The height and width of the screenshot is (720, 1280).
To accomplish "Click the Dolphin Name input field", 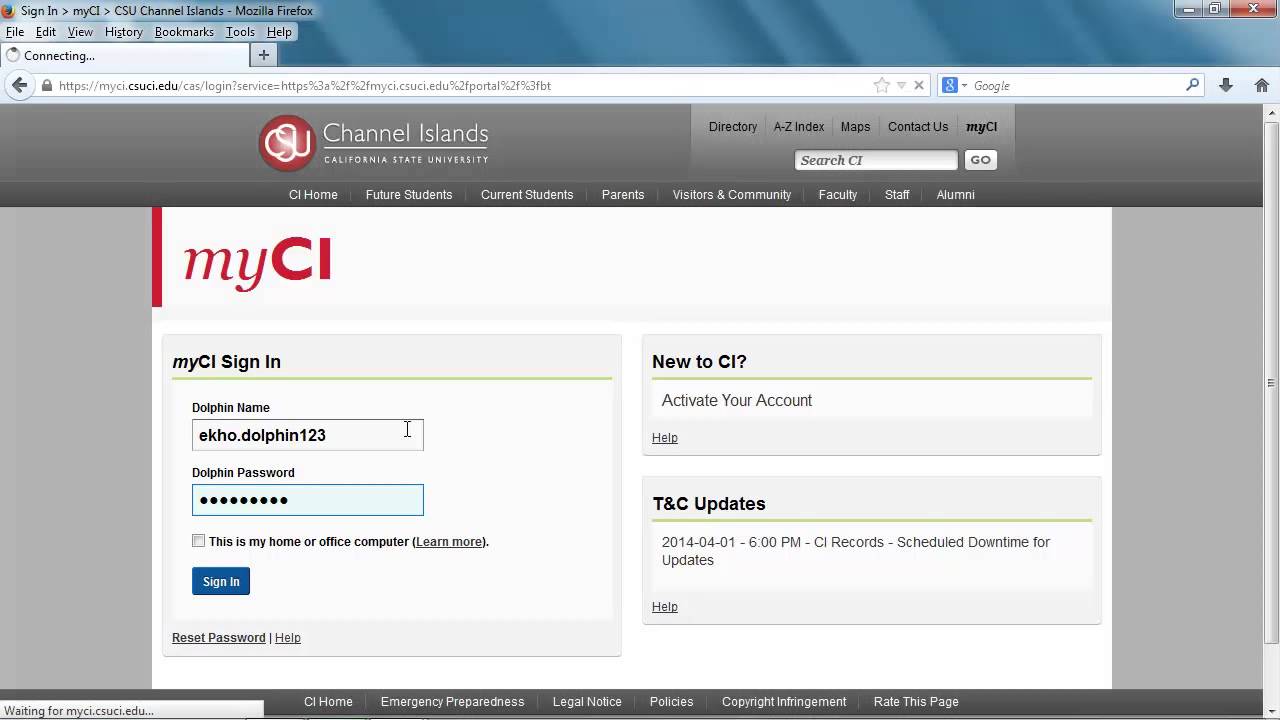I will tap(308, 435).
